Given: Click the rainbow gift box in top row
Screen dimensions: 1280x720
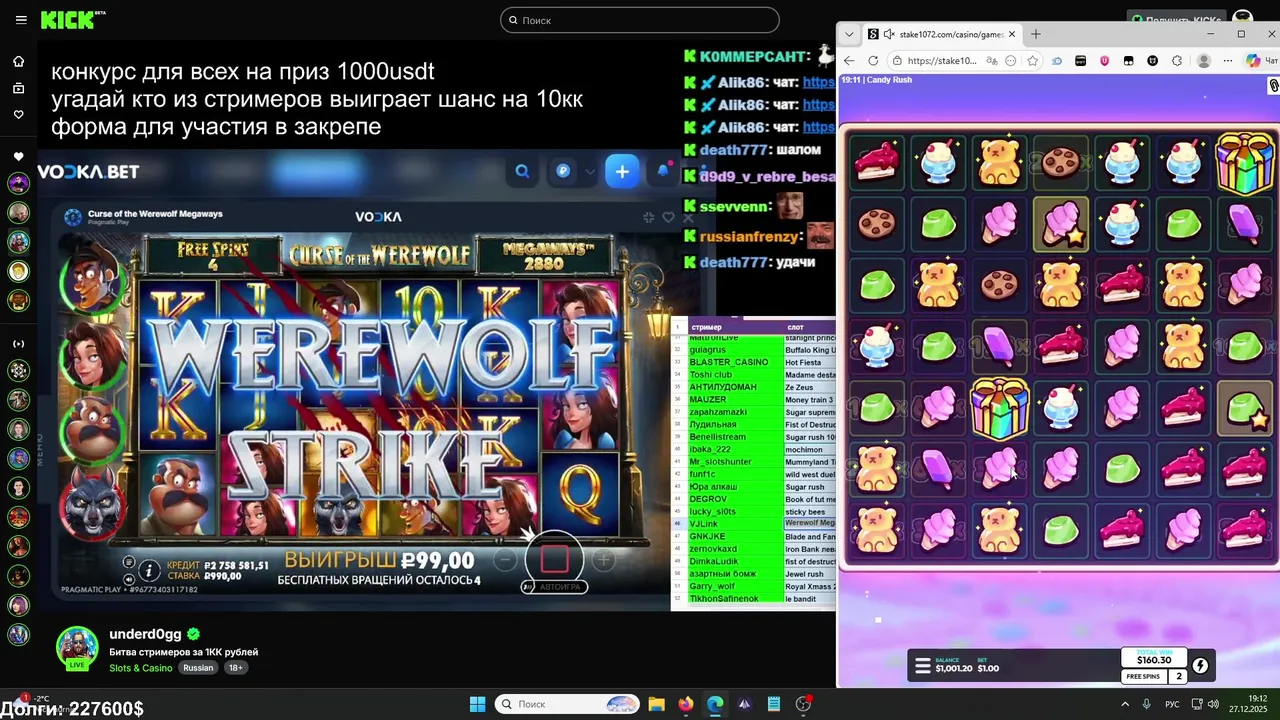Looking at the screenshot, I should tap(1245, 162).
